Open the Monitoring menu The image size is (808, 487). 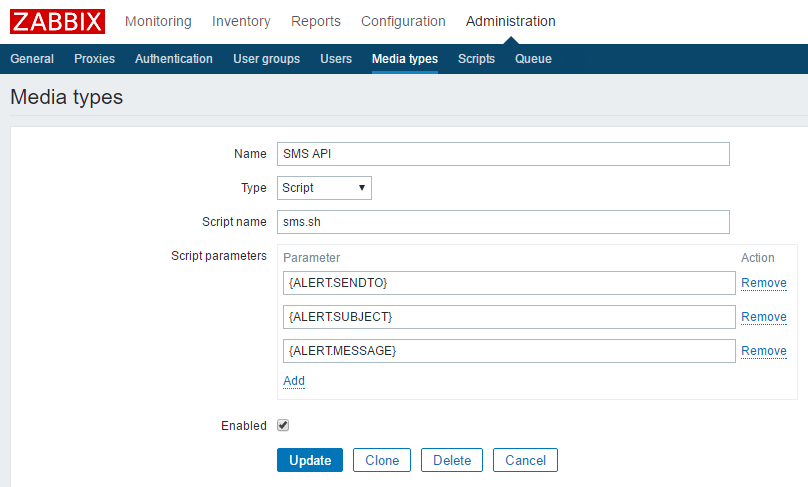coord(158,21)
